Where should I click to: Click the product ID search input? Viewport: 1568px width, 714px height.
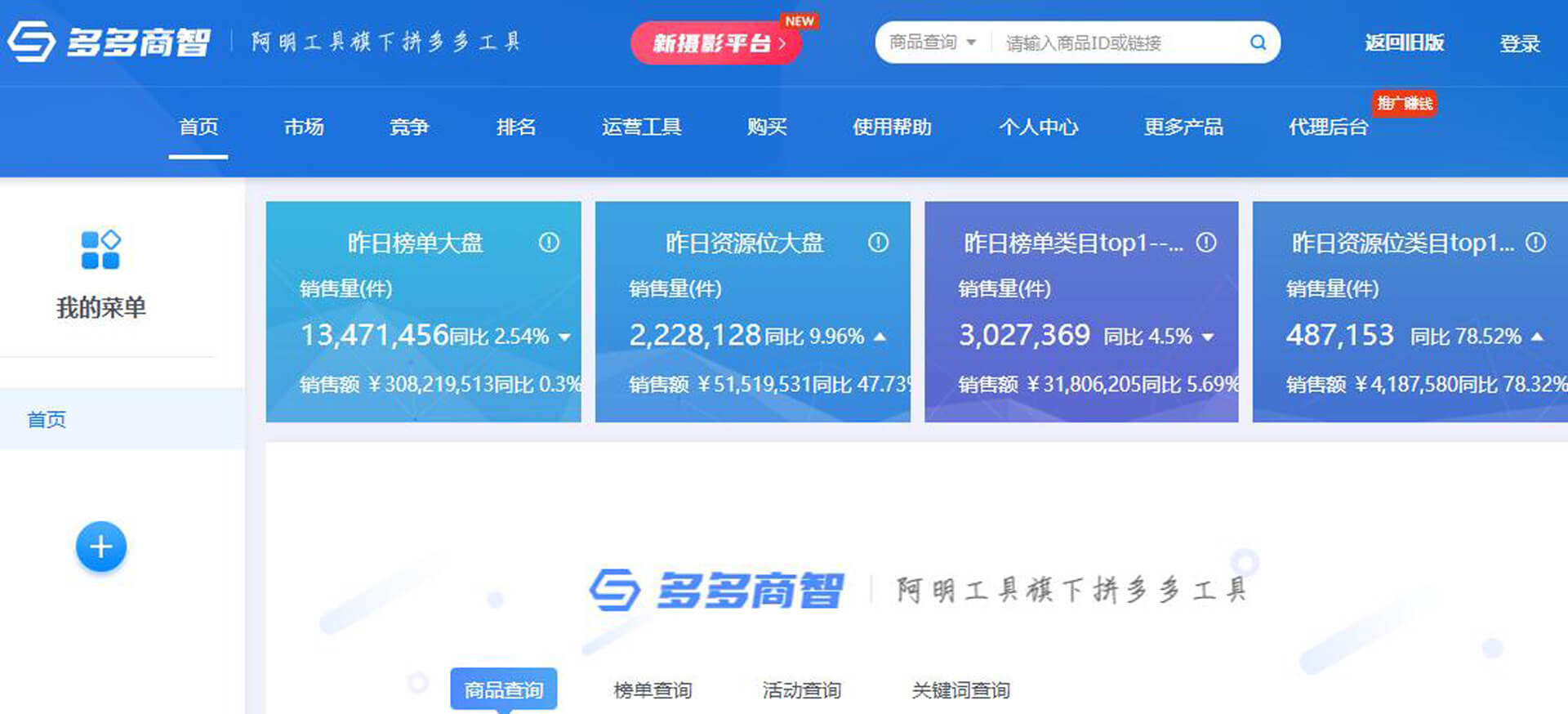(1119, 43)
